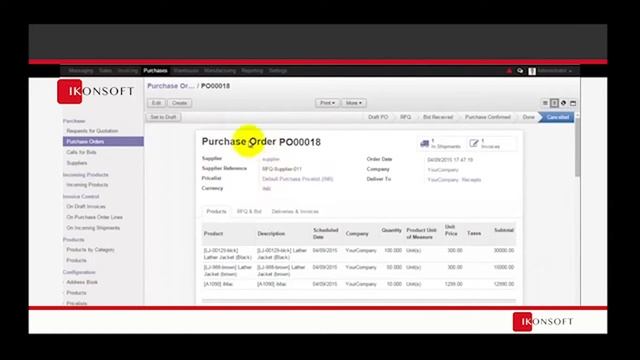Open graph view icon
640x360 pixels.
[x=563, y=103]
